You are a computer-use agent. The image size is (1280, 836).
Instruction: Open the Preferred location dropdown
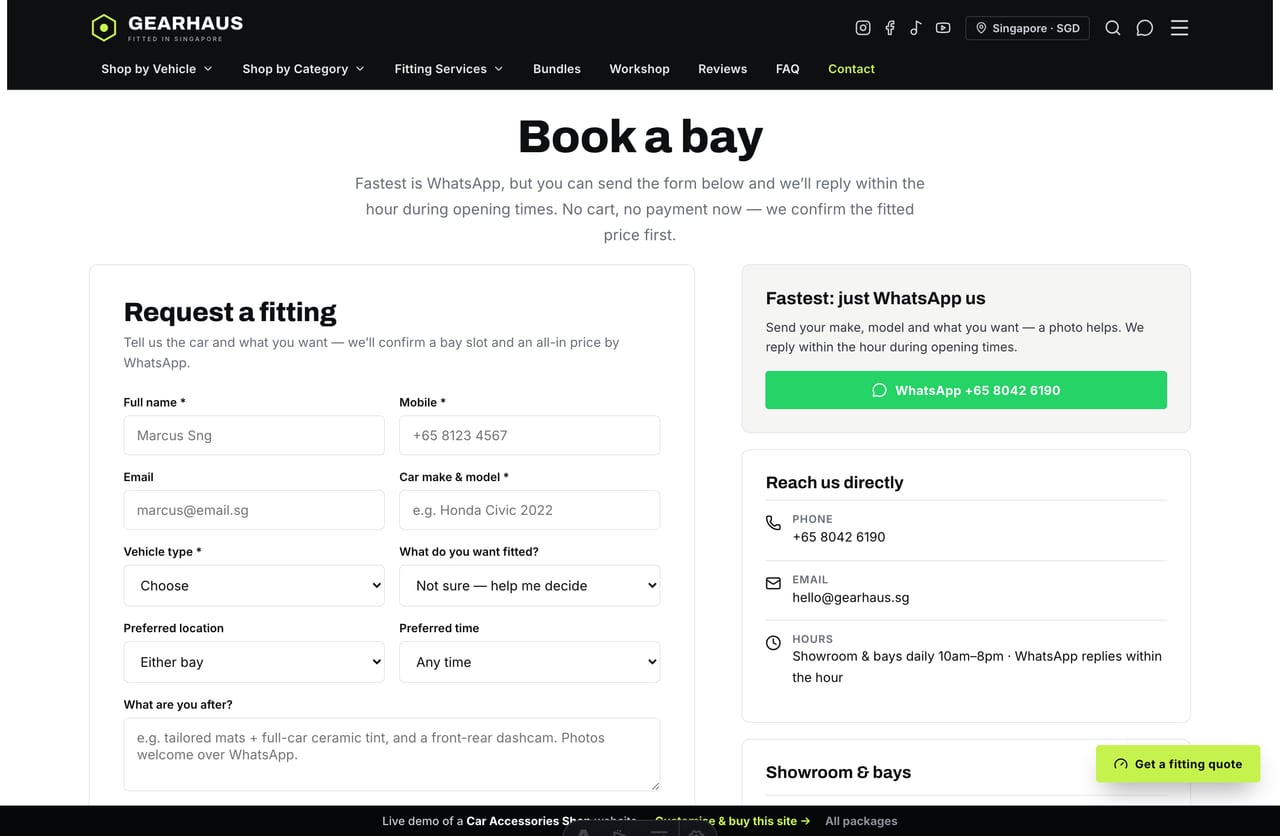click(254, 662)
